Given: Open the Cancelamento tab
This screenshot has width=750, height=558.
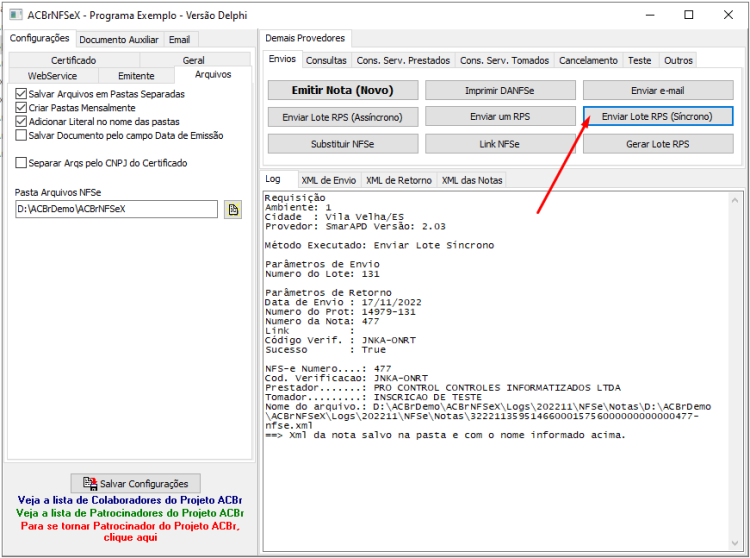Looking at the screenshot, I should (588, 61).
